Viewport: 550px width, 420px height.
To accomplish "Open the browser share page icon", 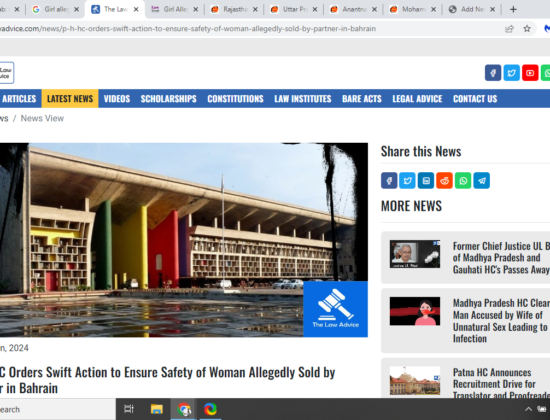I will [x=509, y=29].
